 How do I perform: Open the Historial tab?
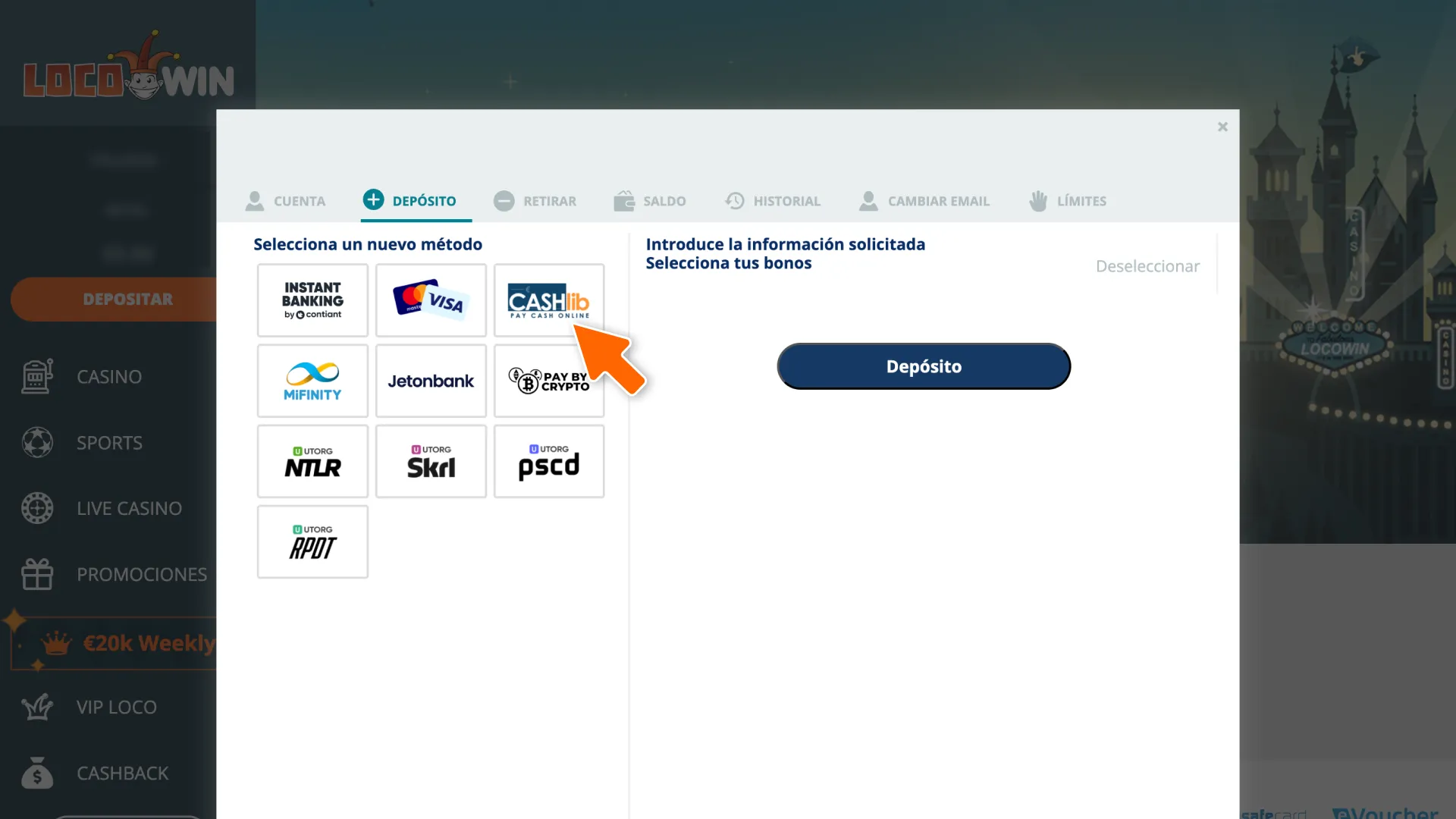(773, 201)
